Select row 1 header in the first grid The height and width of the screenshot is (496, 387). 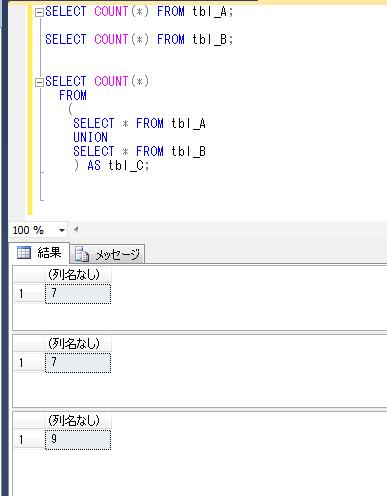pos(29,294)
